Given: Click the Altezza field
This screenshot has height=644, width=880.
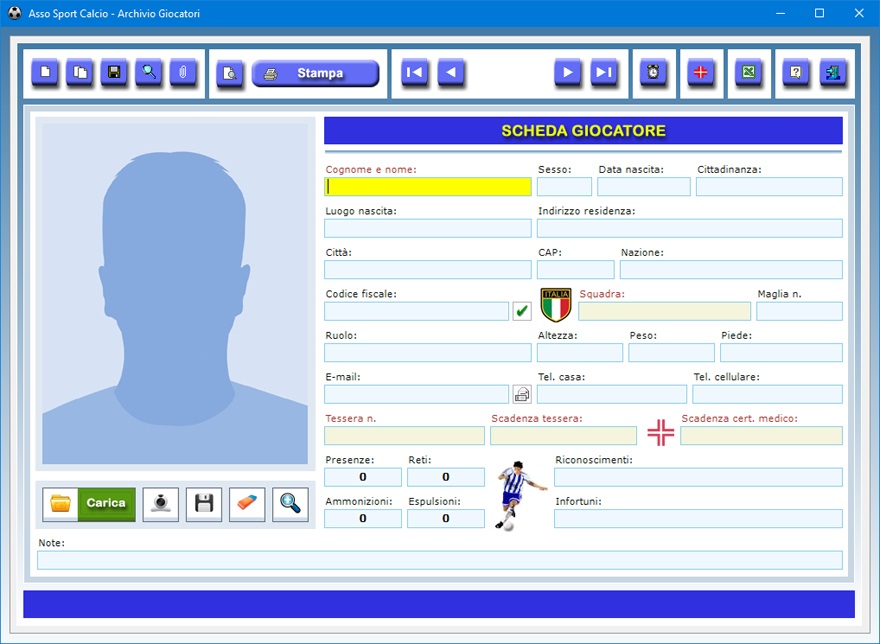Looking at the screenshot, I should 580,353.
